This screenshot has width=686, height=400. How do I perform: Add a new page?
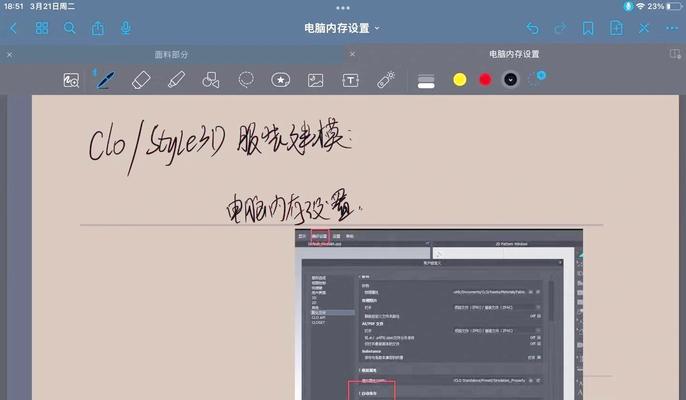pyautogui.click(x=616, y=28)
